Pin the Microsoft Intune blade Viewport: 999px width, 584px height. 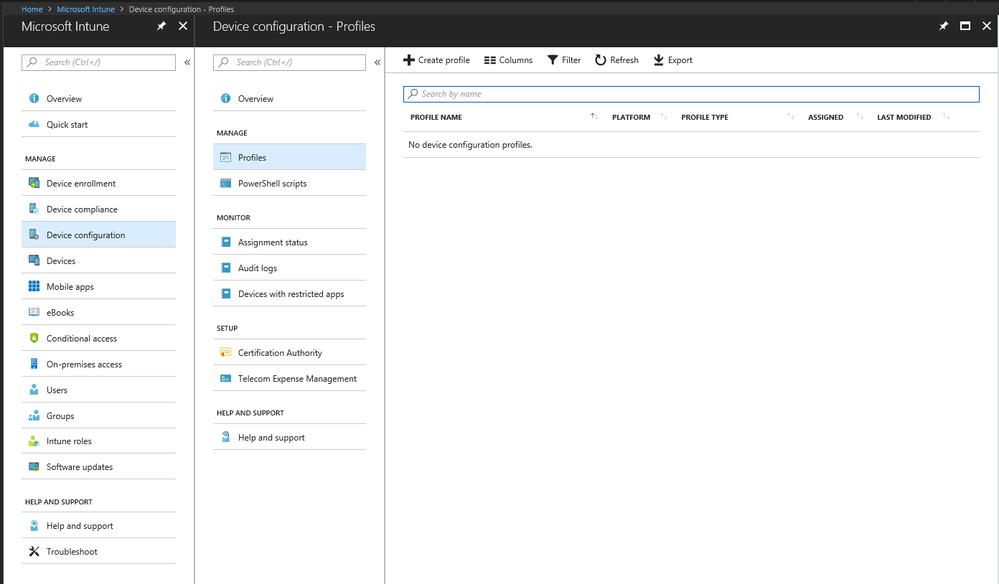[162, 26]
